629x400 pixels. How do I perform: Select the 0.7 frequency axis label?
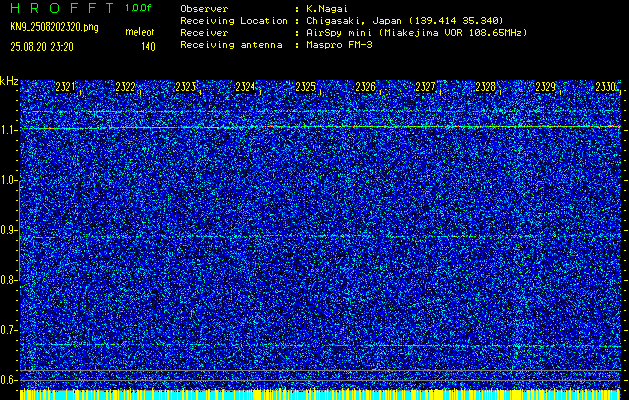click(8, 330)
